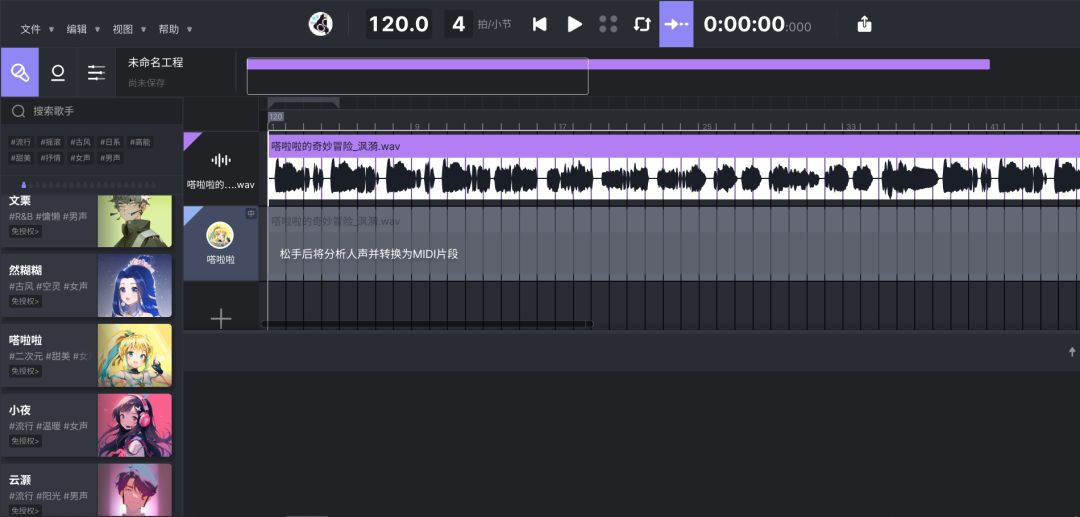1080x517 pixels.
Task: Click the purple overview bar in minimap
Action: coord(618,65)
